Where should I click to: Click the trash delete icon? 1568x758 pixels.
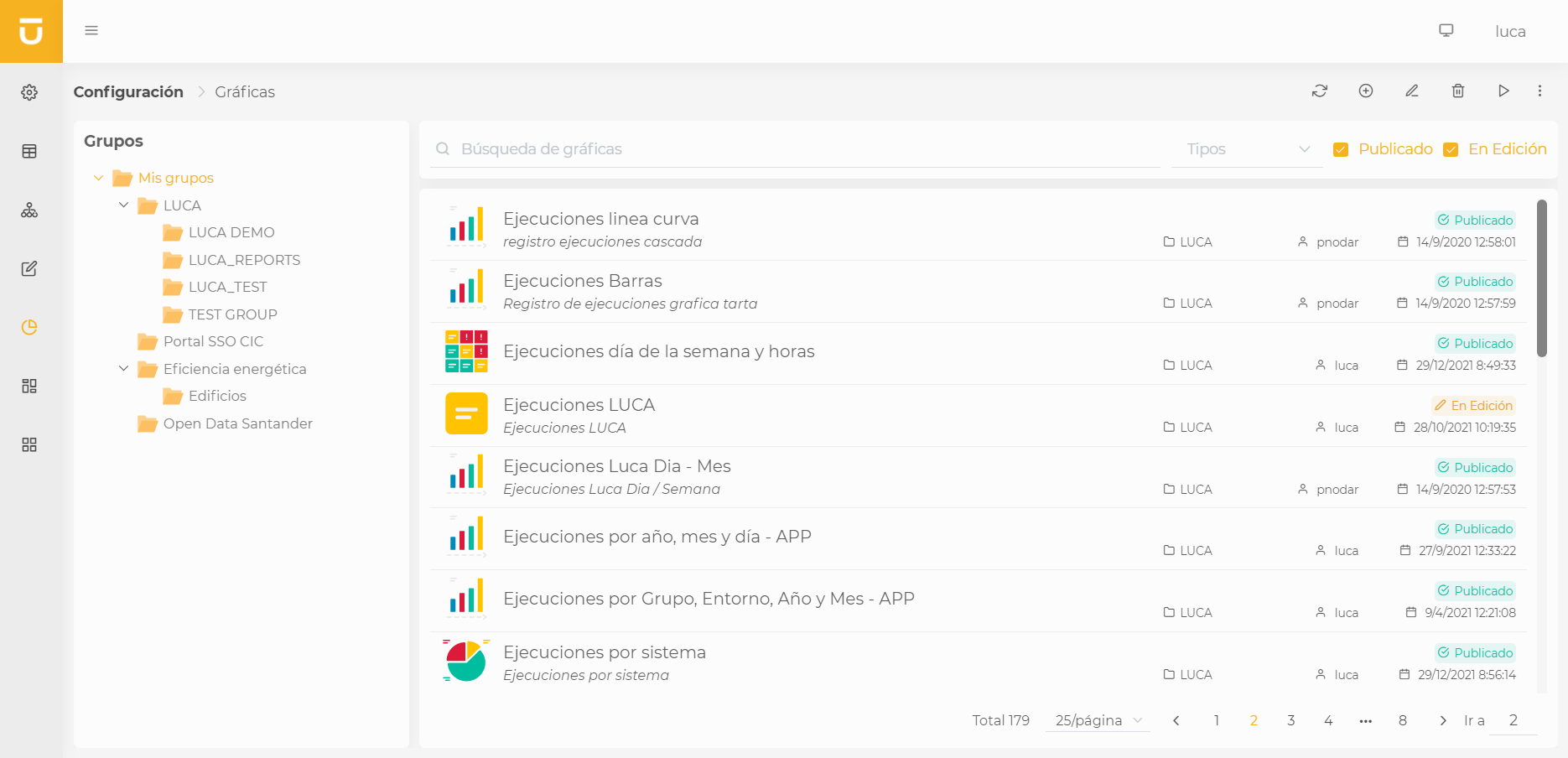pos(1458,91)
